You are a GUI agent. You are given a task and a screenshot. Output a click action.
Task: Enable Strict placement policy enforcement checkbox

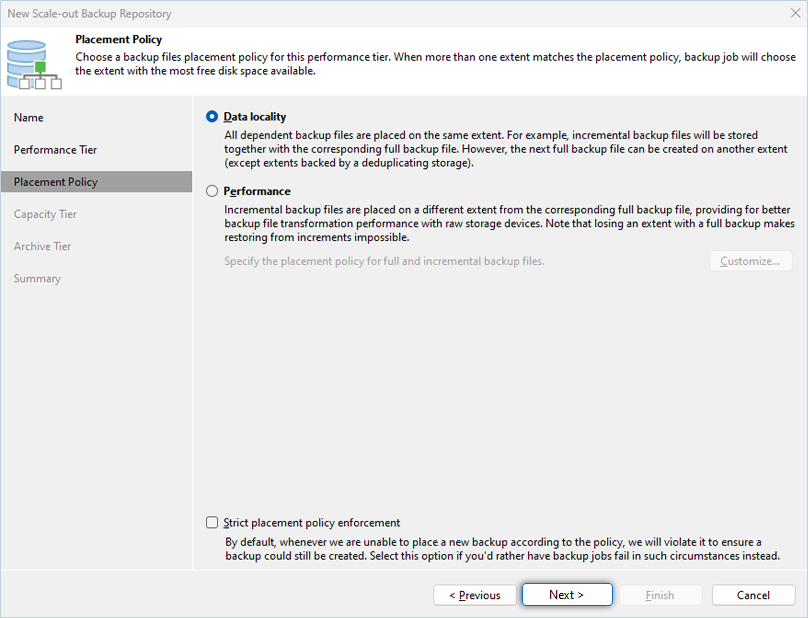212,522
